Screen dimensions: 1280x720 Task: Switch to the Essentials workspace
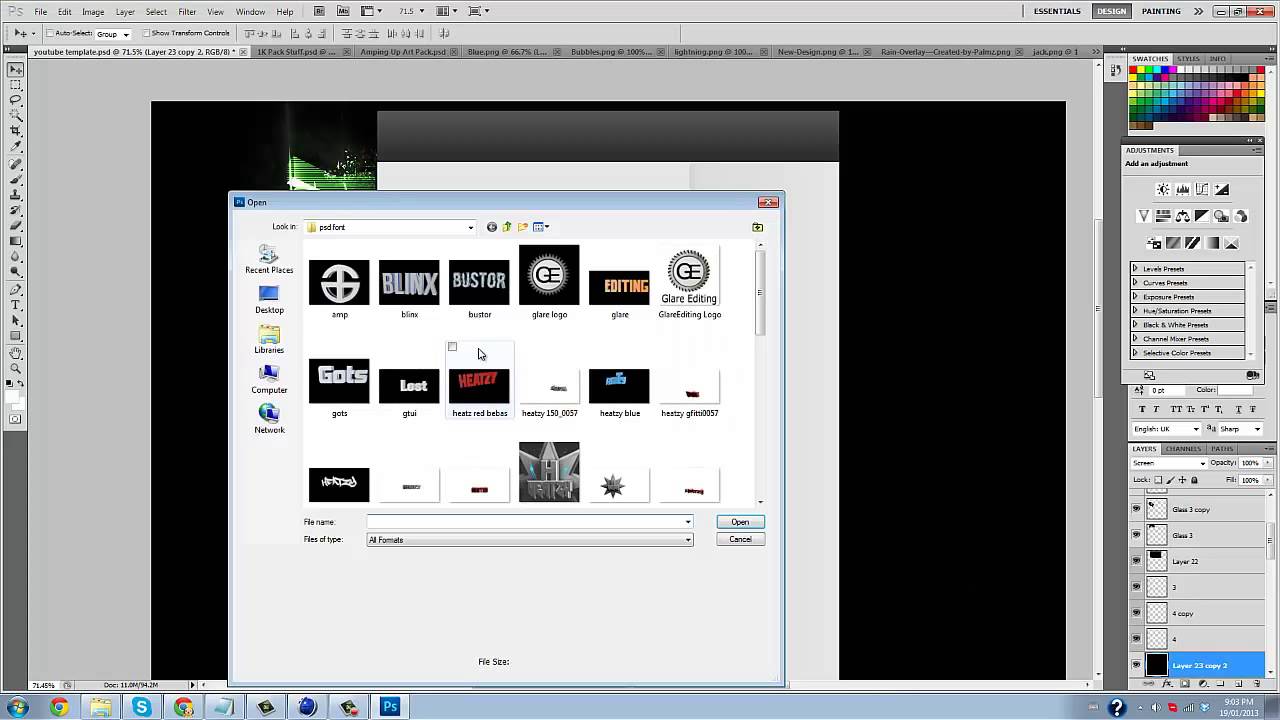(1057, 11)
